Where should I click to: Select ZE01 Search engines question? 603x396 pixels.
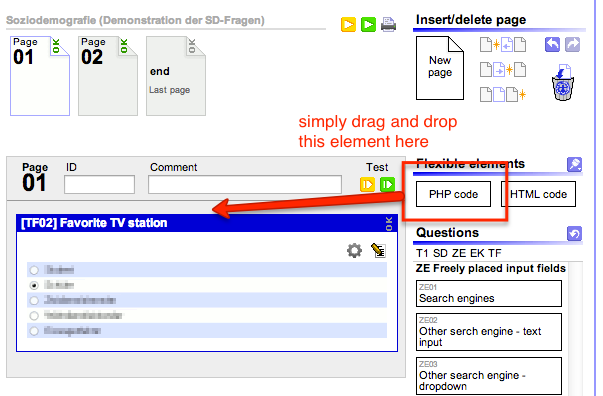(489, 293)
